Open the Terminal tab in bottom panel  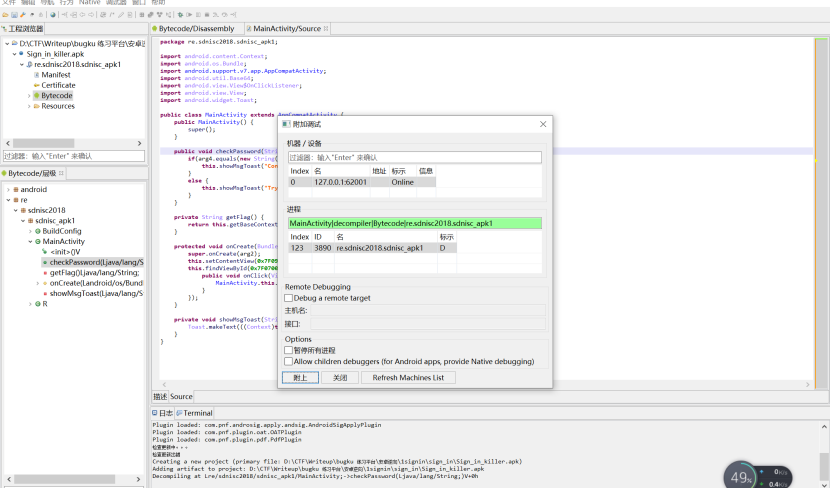[x=193, y=412]
